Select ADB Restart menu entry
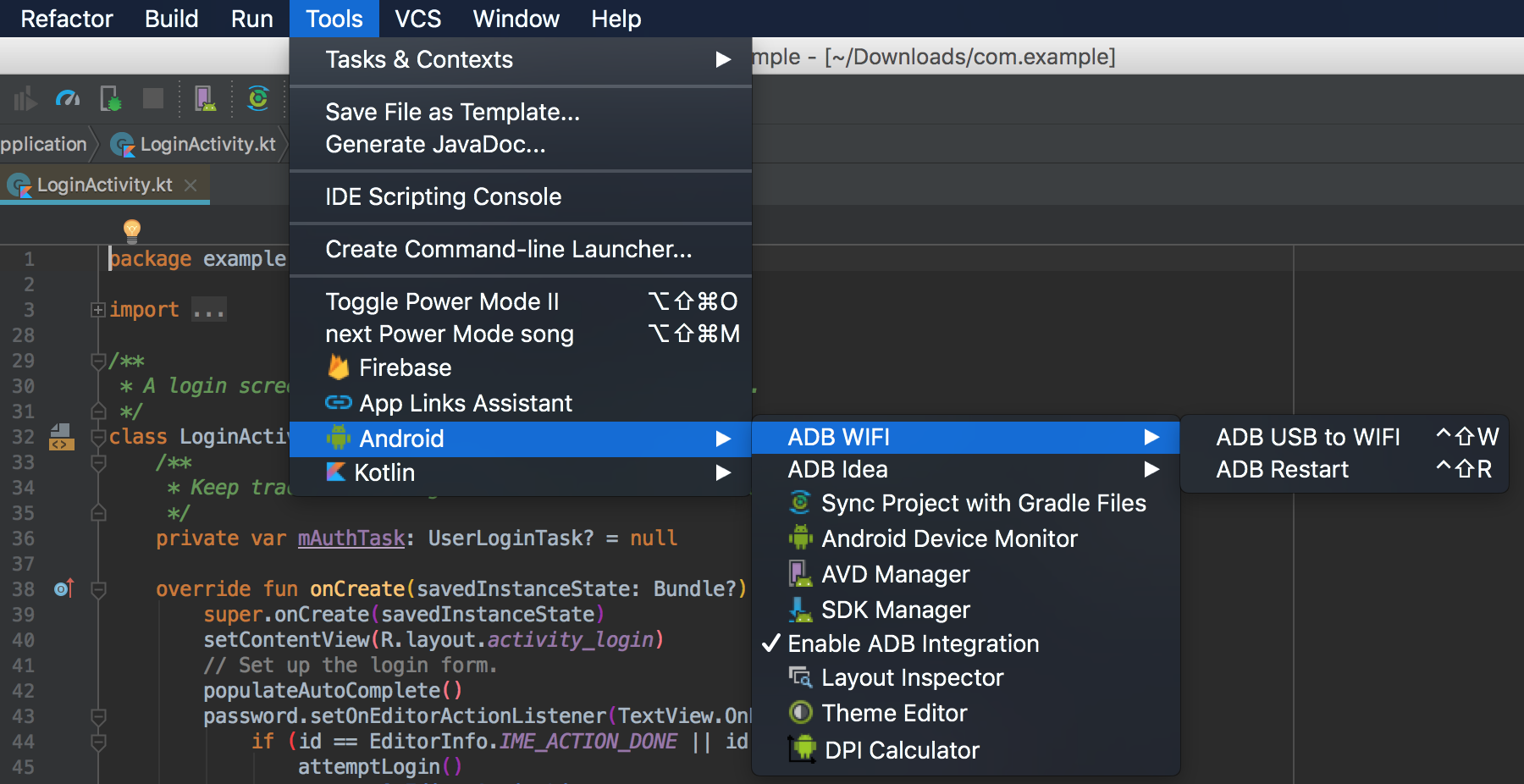The width and height of the screenshot is (1524, 784). click(1344, 469)
